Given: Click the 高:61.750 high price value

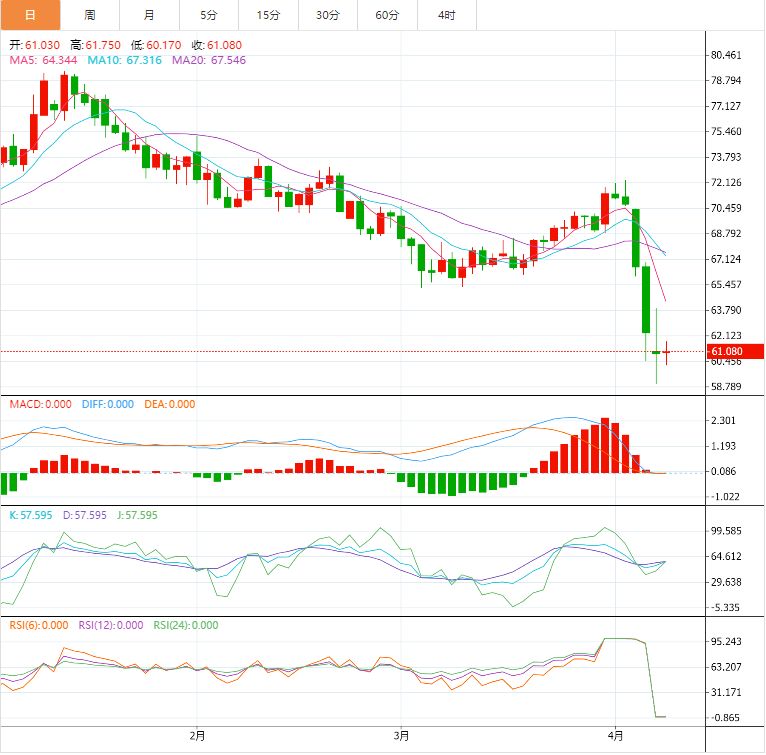Looking at the screenshot, I should click(x=95, y=45).
